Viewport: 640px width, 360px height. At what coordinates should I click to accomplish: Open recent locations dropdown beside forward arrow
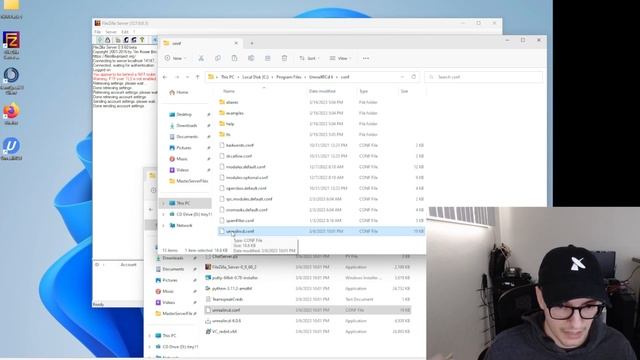pos(187,77)
